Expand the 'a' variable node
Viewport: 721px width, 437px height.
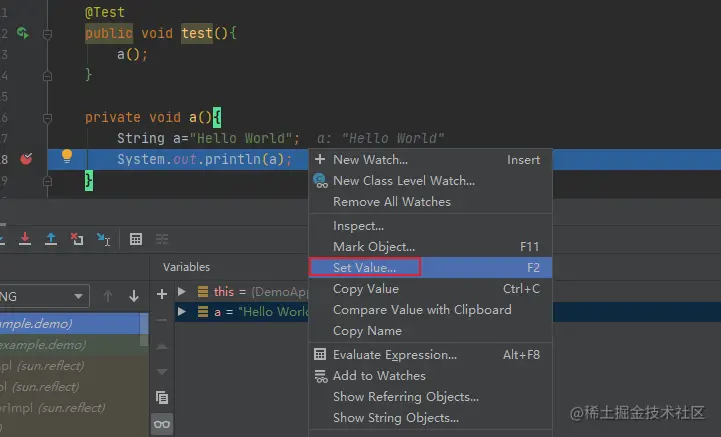[182, 311]
